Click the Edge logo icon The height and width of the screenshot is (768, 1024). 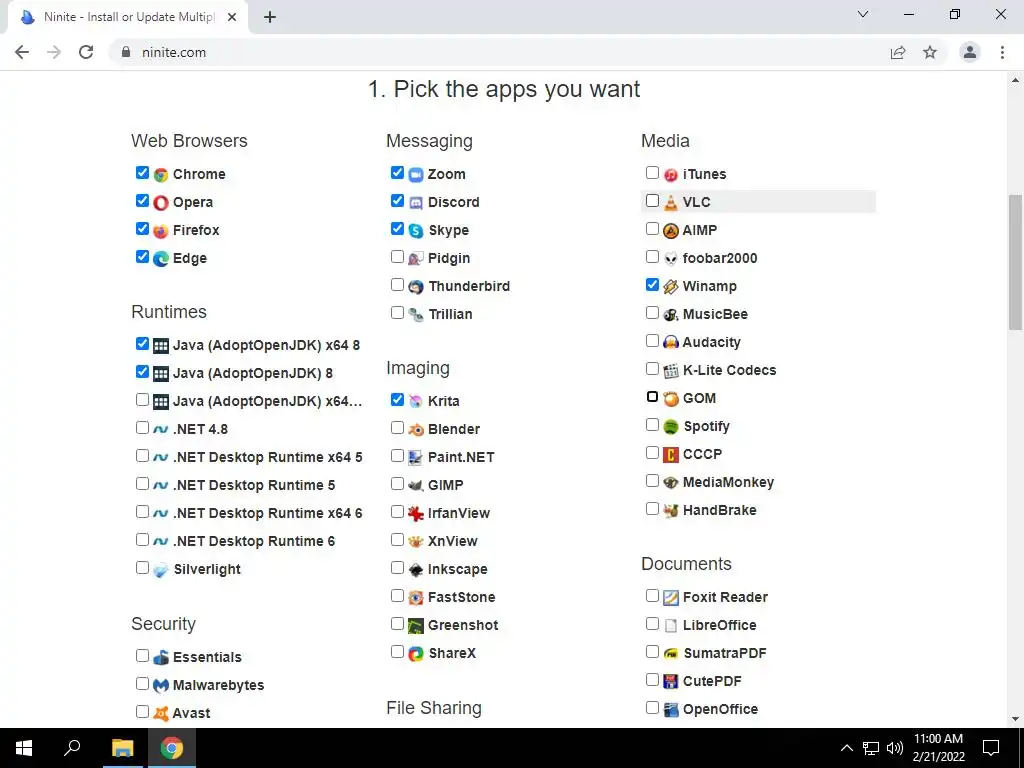pos(161,259)
